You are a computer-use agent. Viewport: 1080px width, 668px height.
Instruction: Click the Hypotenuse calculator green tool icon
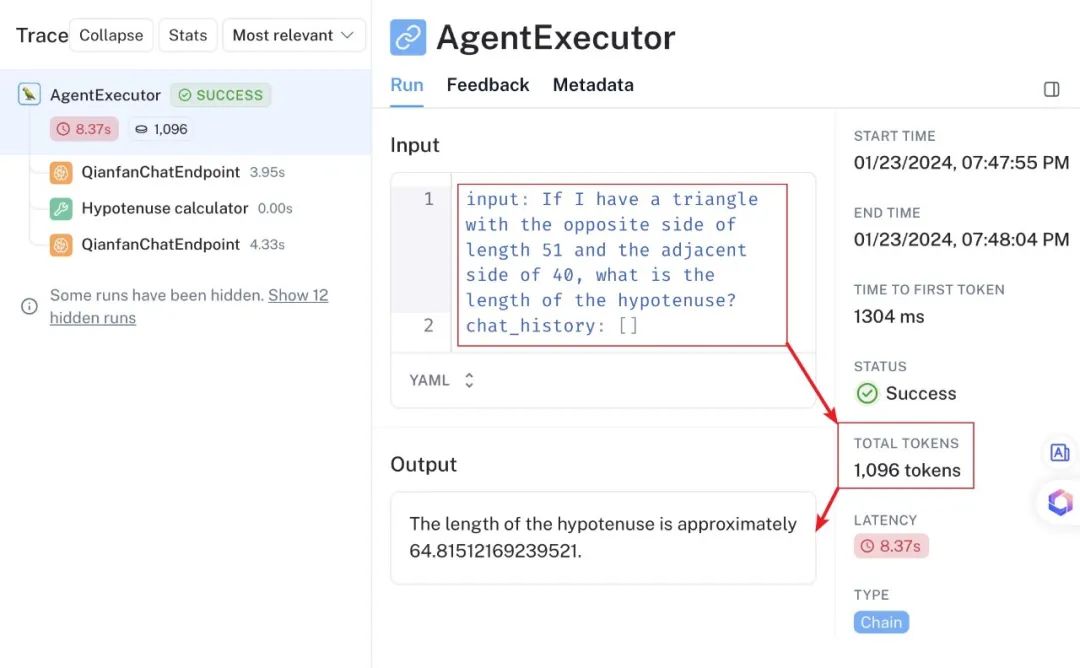click(61, 209)
